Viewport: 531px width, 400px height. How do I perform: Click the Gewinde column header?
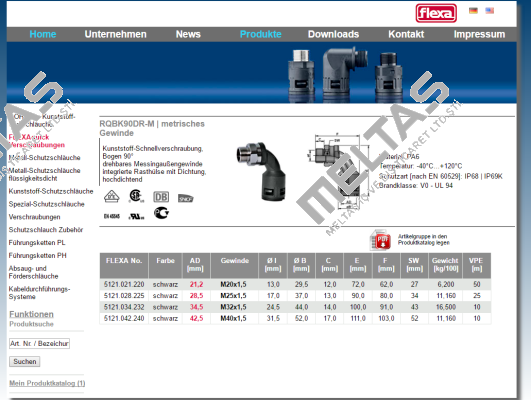coord(234,265)
